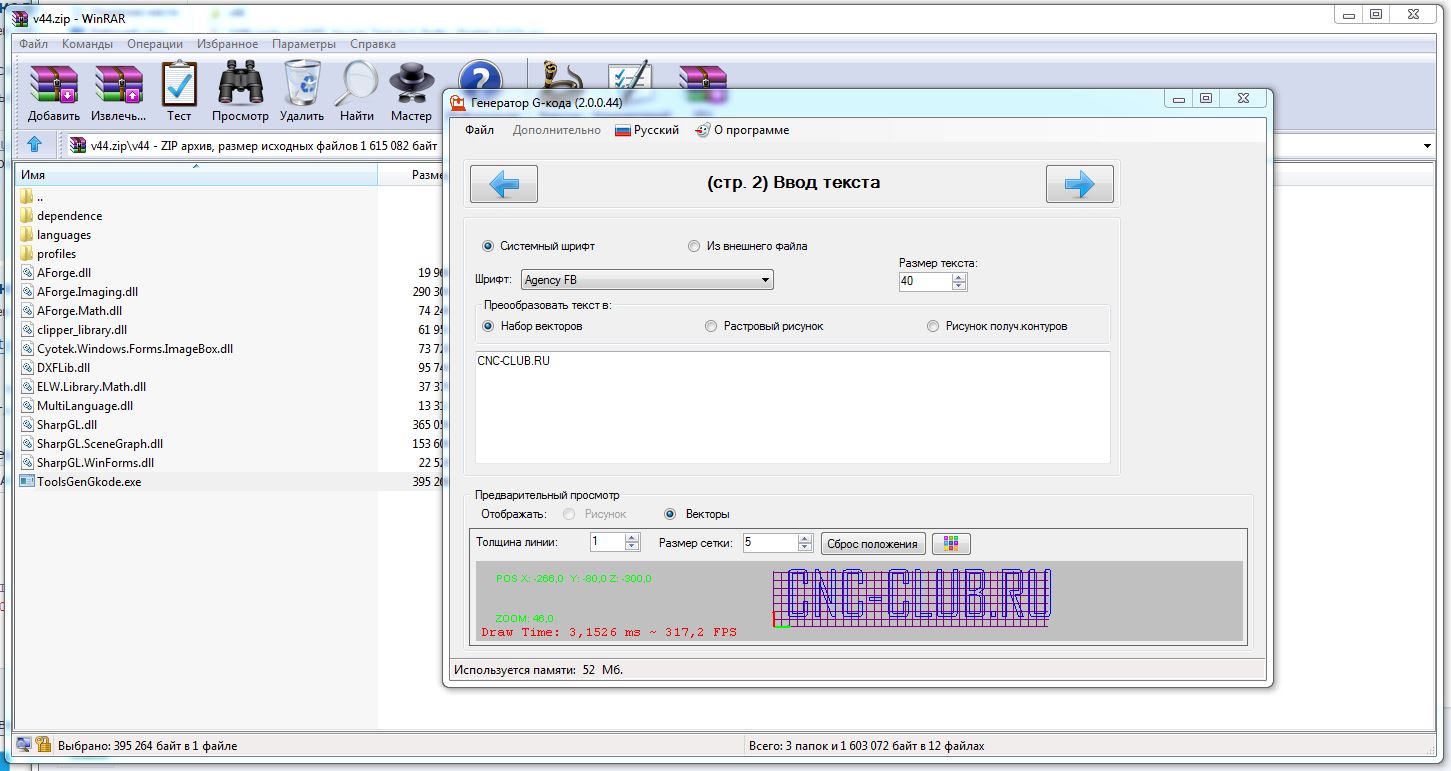Open the Шрифт font dropdown (Agency FB)
1451x771 pixels.
point(648,280)
